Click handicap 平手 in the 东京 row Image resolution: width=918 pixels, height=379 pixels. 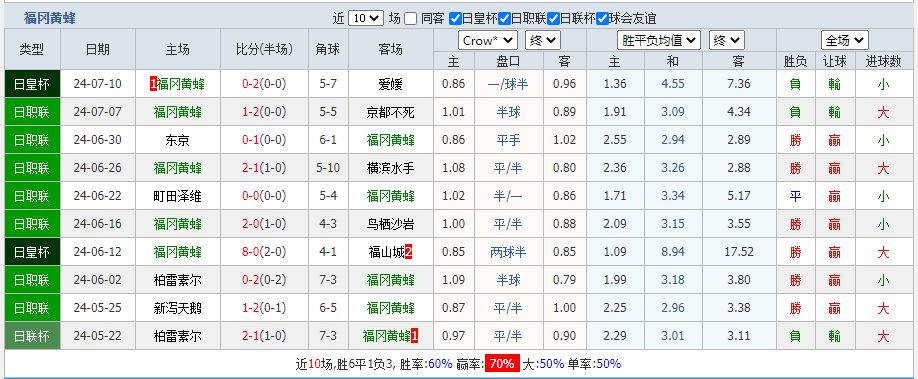(508, 140)
